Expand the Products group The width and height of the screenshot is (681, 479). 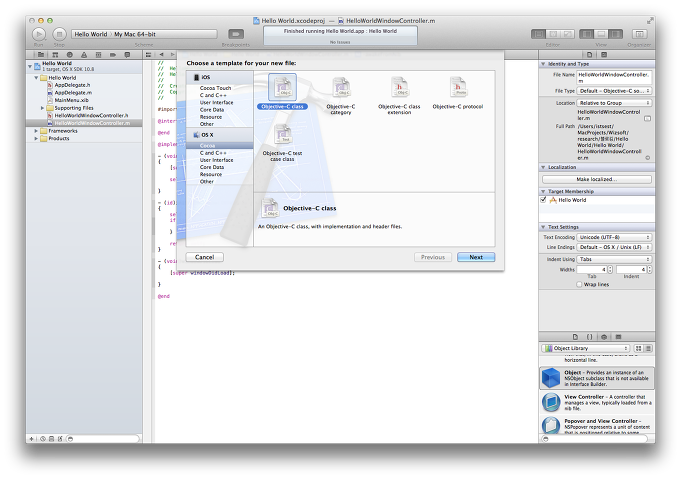pos(36,139)
